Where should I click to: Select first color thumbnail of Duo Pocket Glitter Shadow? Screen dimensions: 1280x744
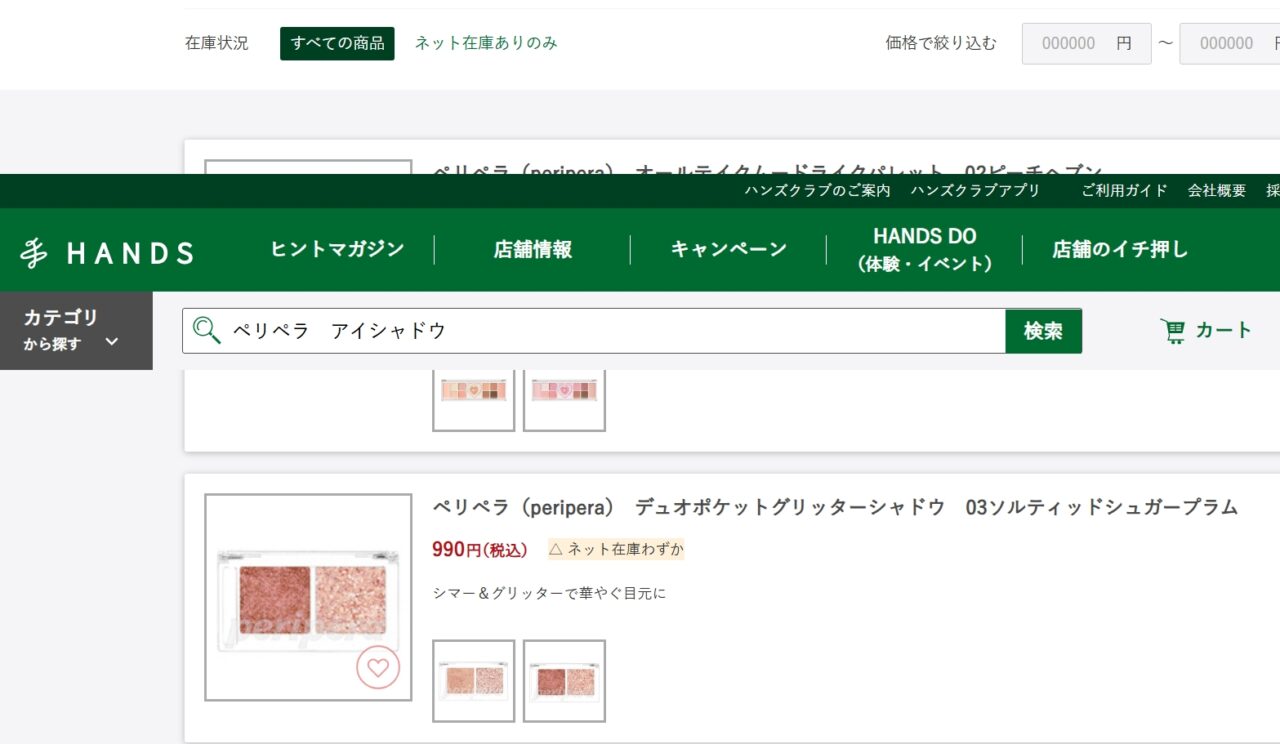[x=474, y=681]
